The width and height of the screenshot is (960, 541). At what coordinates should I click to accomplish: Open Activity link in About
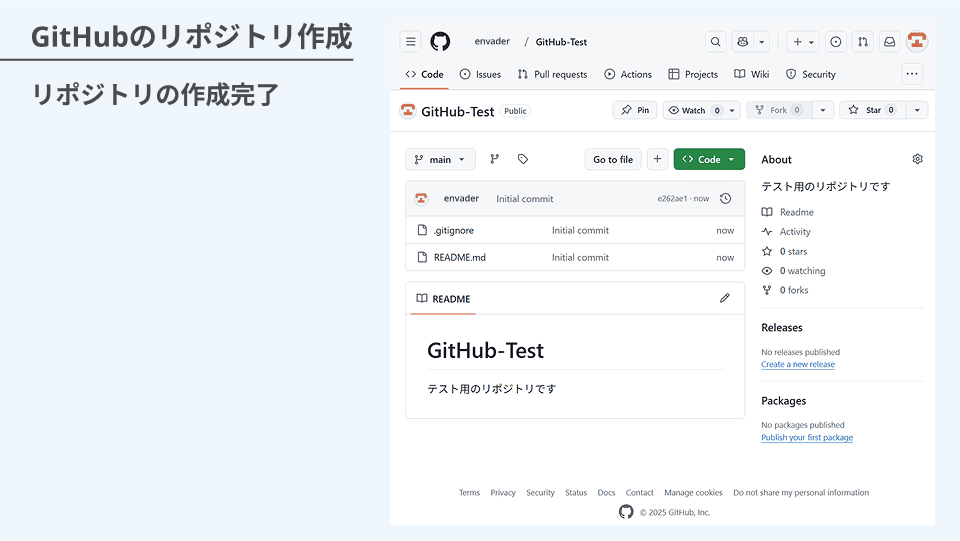point(786,232)
